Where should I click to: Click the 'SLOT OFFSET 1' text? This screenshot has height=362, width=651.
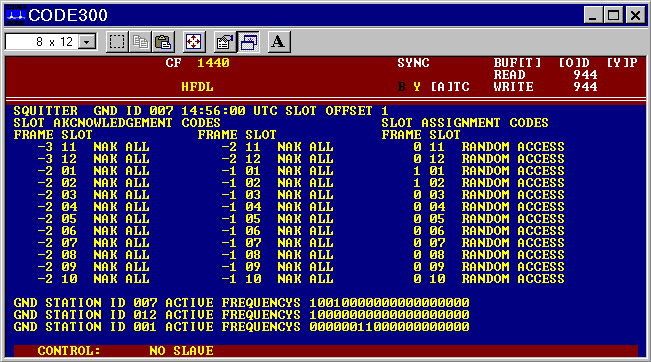[x=337, y=111]
